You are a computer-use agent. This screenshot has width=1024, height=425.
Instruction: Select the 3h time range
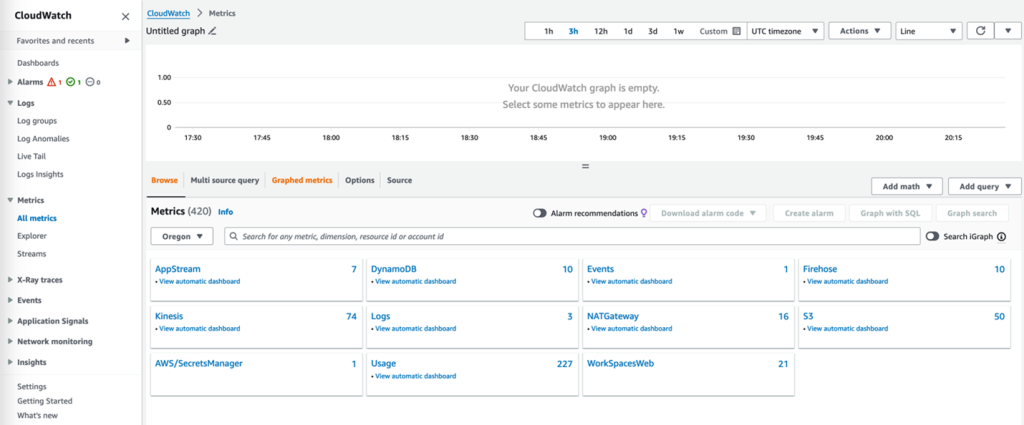[573, 31]
